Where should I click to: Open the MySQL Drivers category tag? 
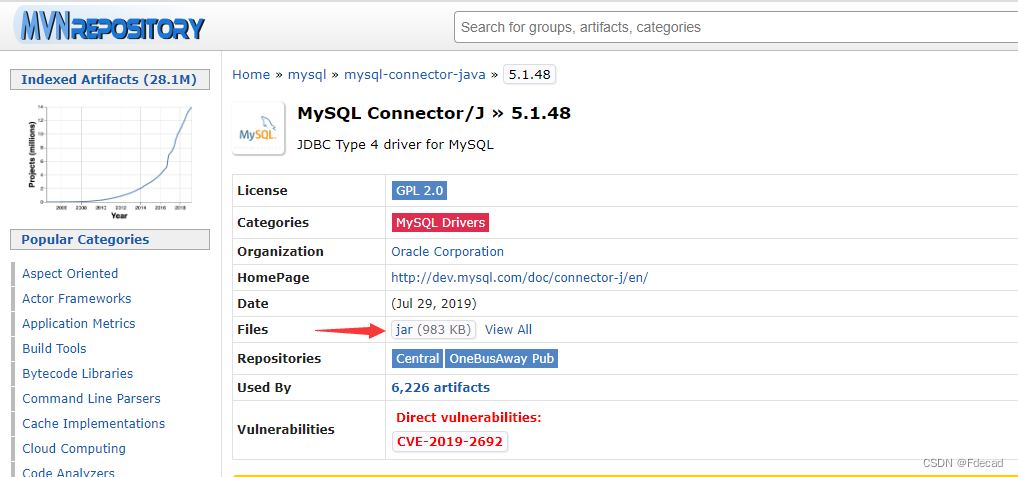(441, 223)
